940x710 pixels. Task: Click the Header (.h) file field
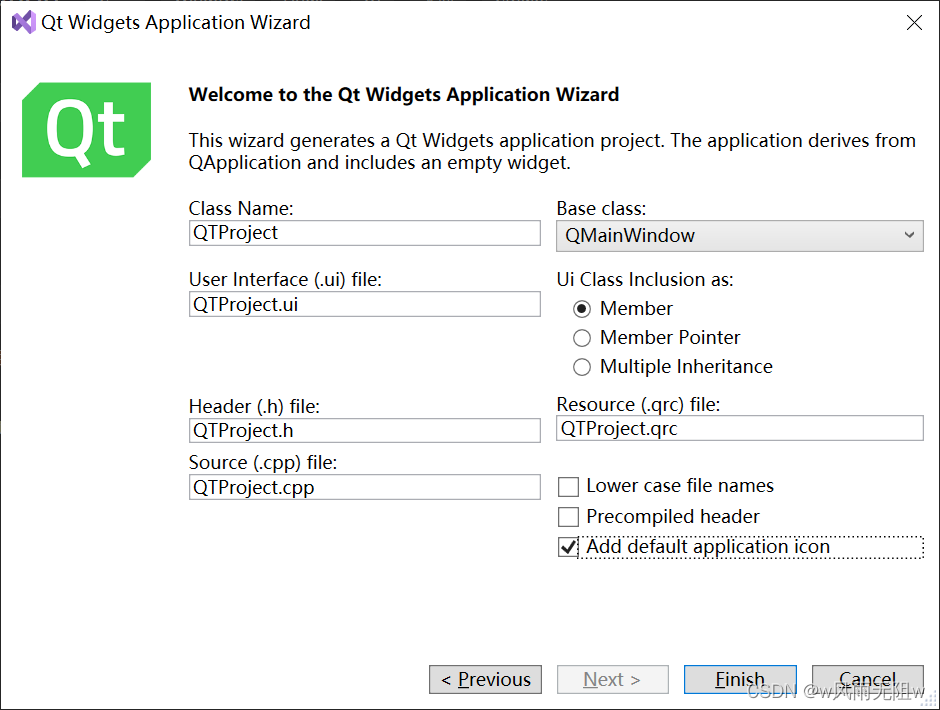click(364, 431)
